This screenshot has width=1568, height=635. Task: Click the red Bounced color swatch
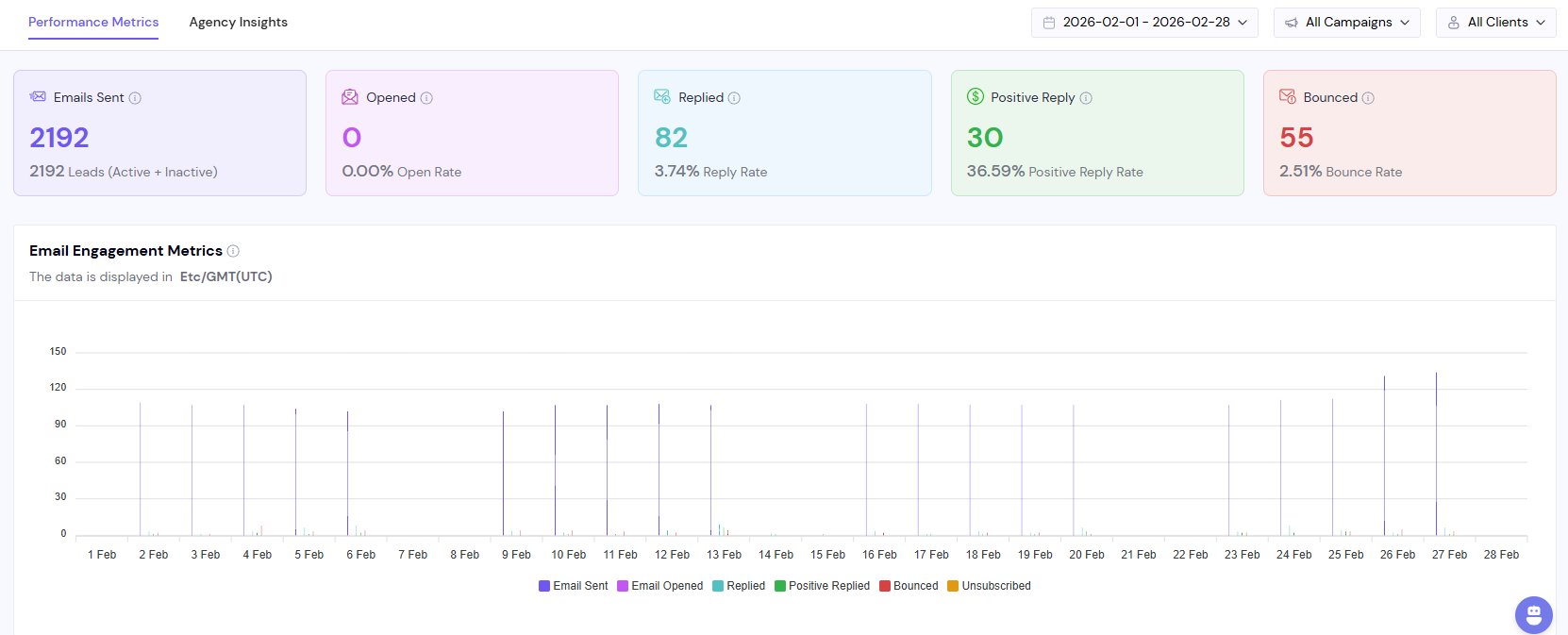tap(885, 586)
